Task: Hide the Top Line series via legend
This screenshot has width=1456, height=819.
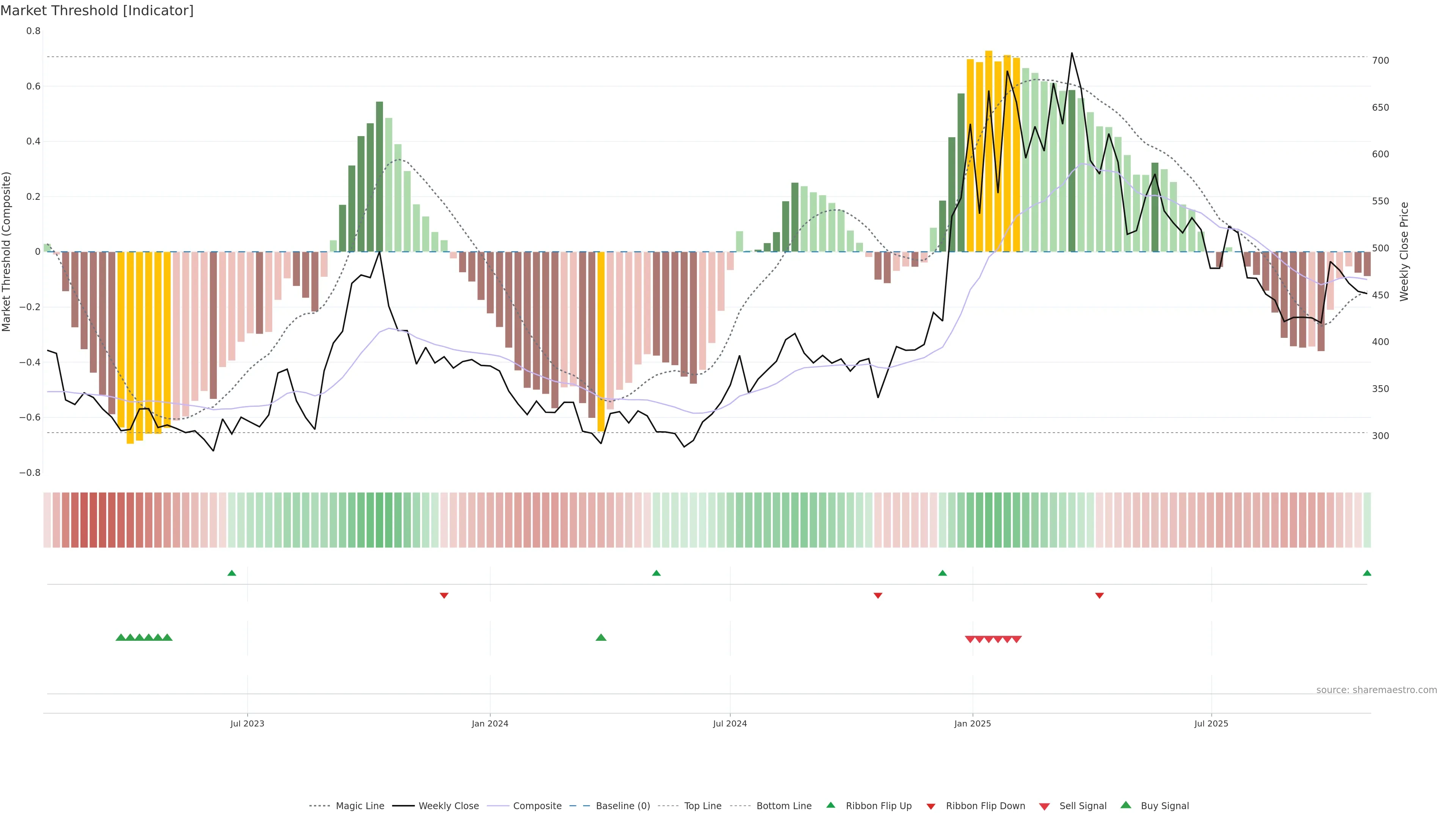Action: pyautogui.click(x=703, y=806)
